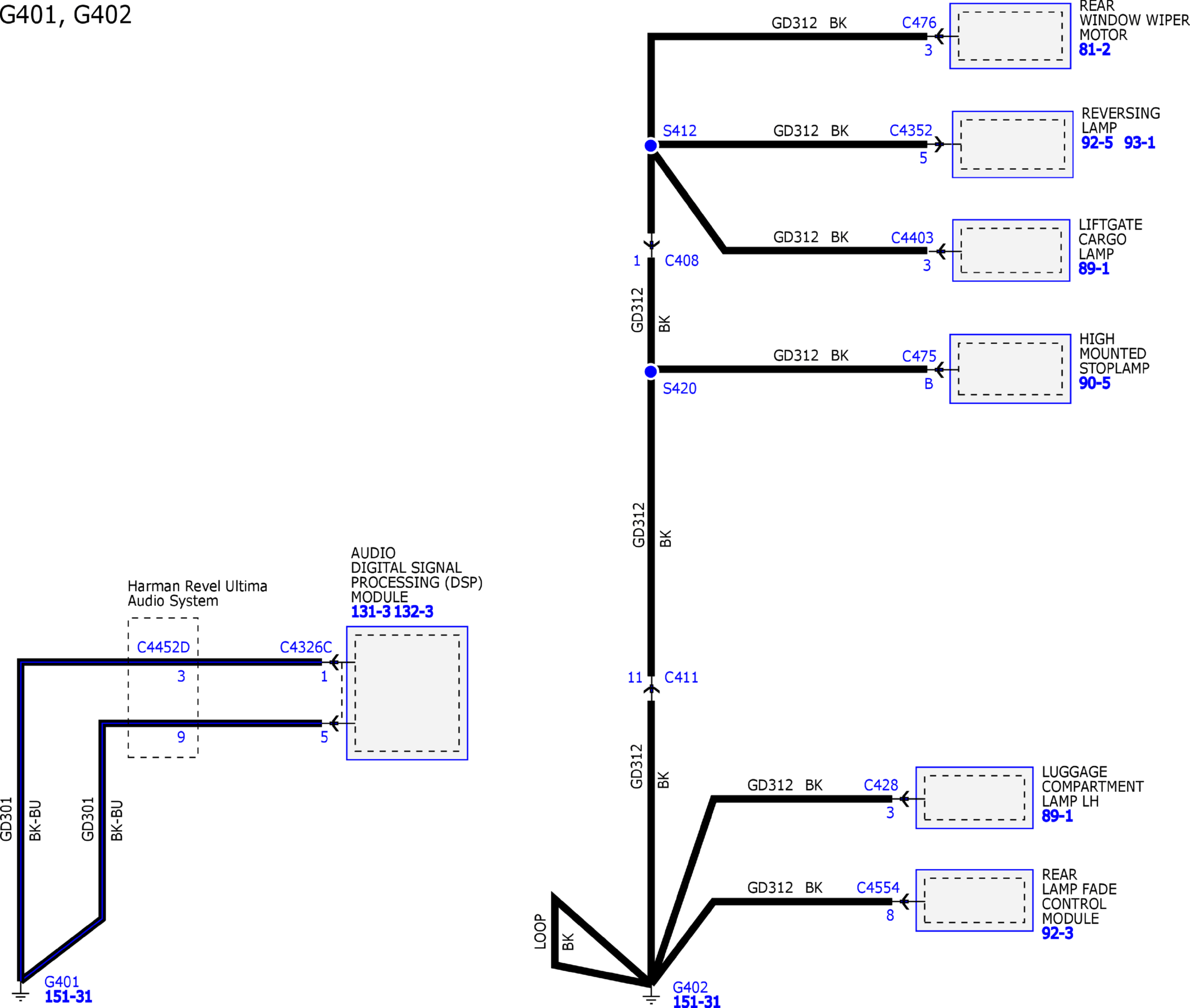The width and height of the screenshot is (1190, 1008).
Task: Select the Reversing Lamp component box
Action: tap(1012, 144)
